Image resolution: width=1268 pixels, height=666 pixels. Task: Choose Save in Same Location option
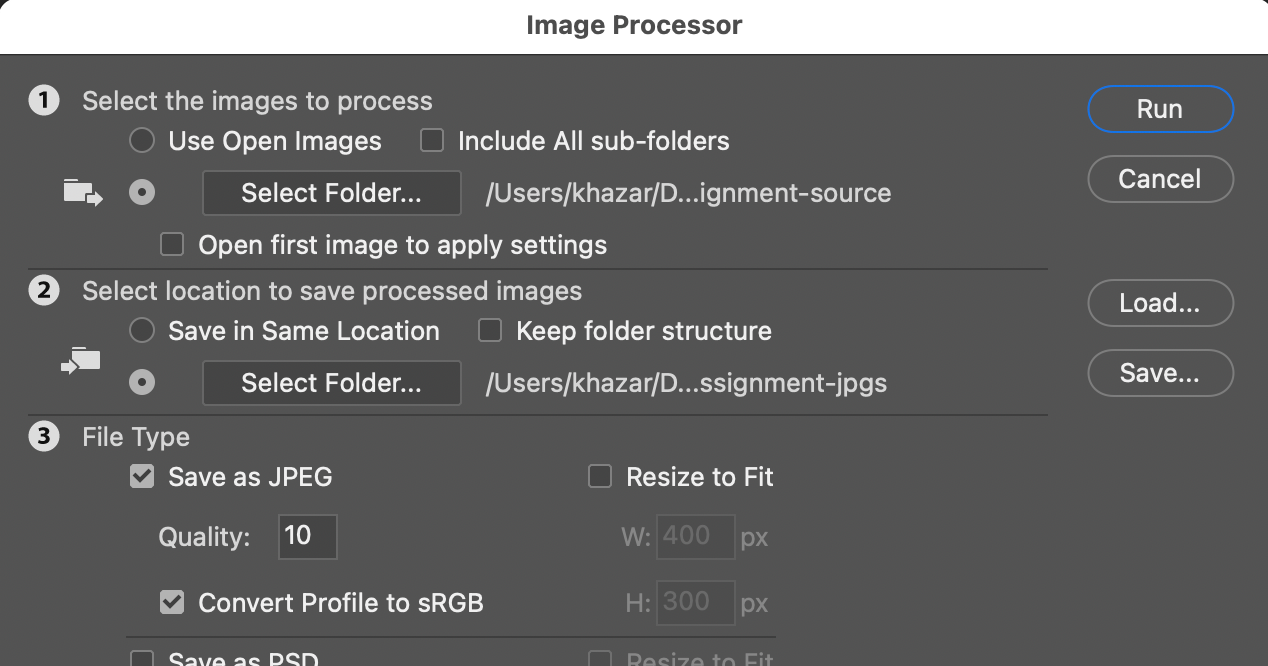click(x=142, y=331)
